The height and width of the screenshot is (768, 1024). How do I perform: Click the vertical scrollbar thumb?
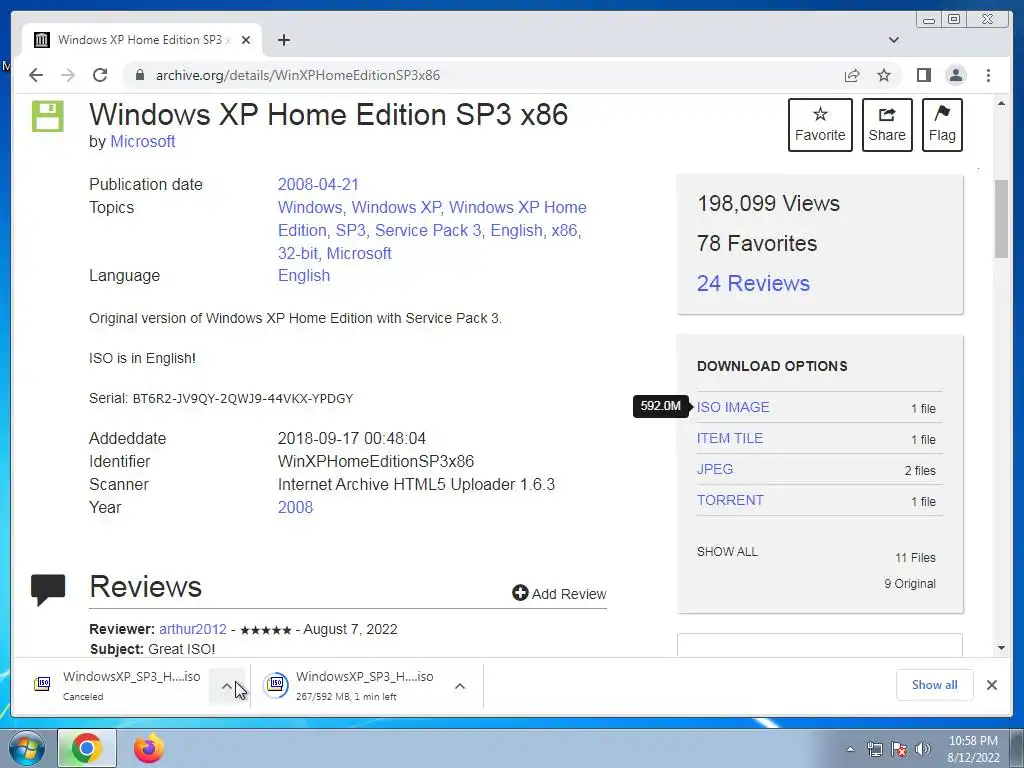(1002, 219)
